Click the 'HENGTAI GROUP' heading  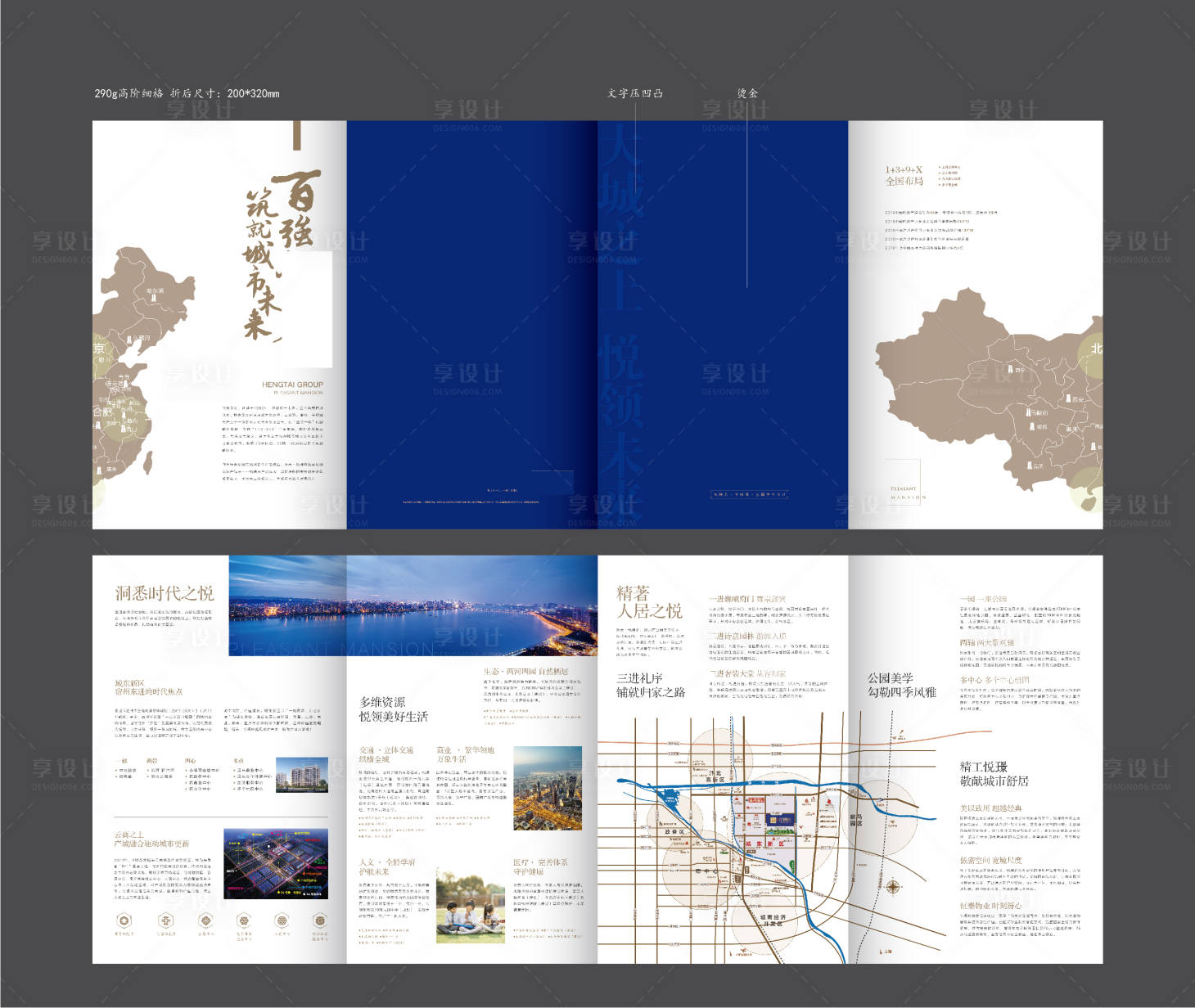point(292,385)
